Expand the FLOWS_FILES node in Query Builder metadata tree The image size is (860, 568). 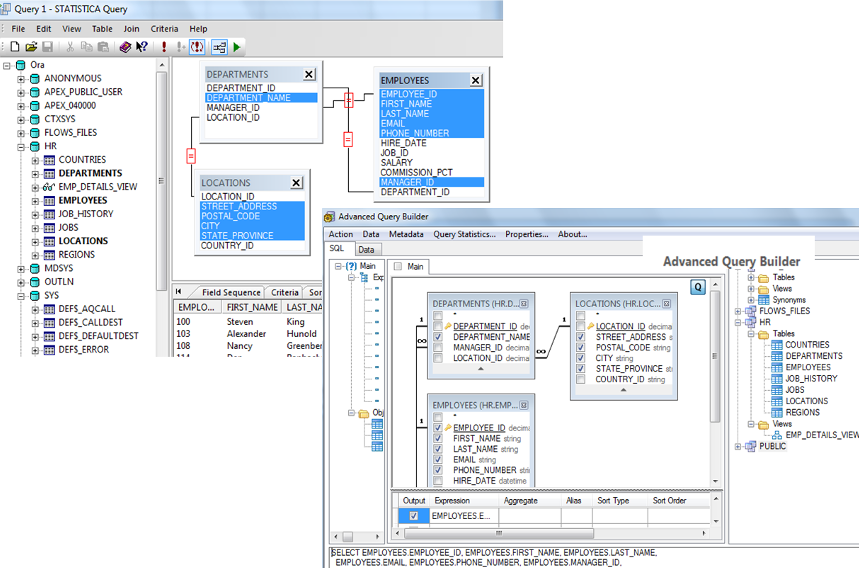(x=738, y=311)
